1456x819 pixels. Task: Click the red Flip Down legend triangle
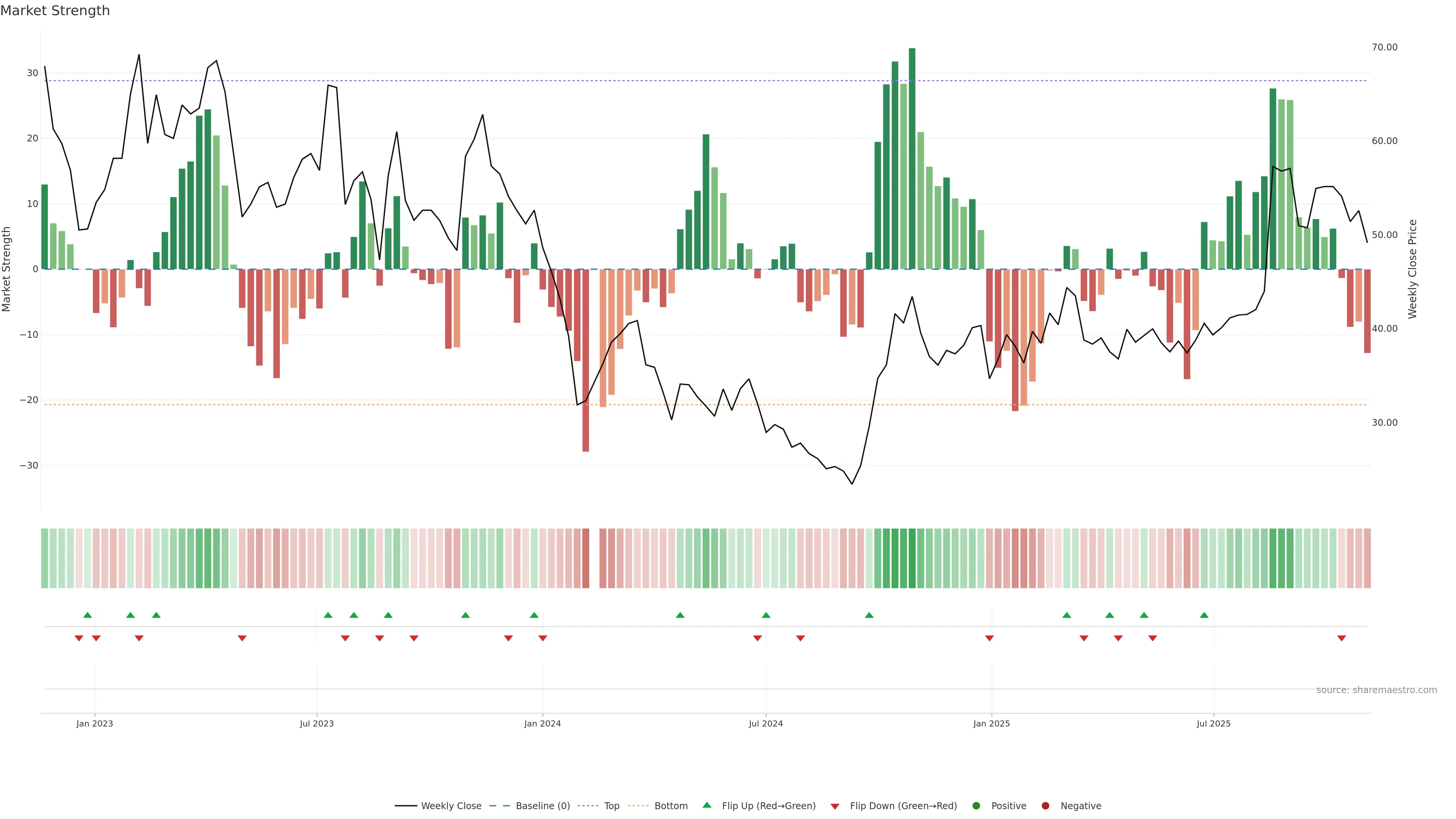(835, 806)
